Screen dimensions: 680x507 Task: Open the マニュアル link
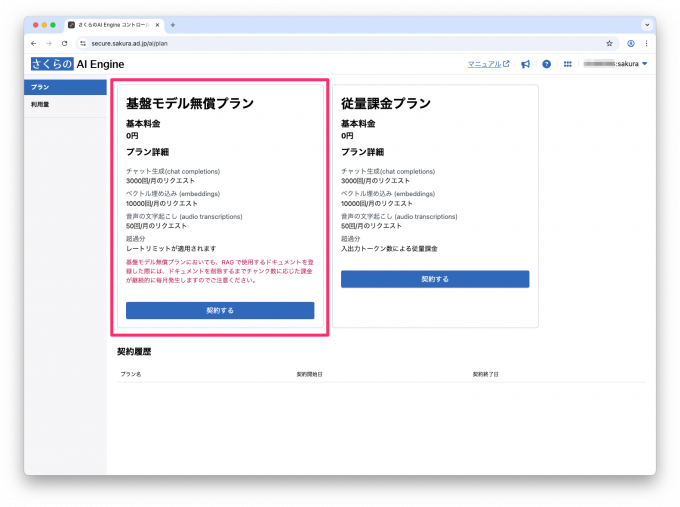(x=488, y=64)
